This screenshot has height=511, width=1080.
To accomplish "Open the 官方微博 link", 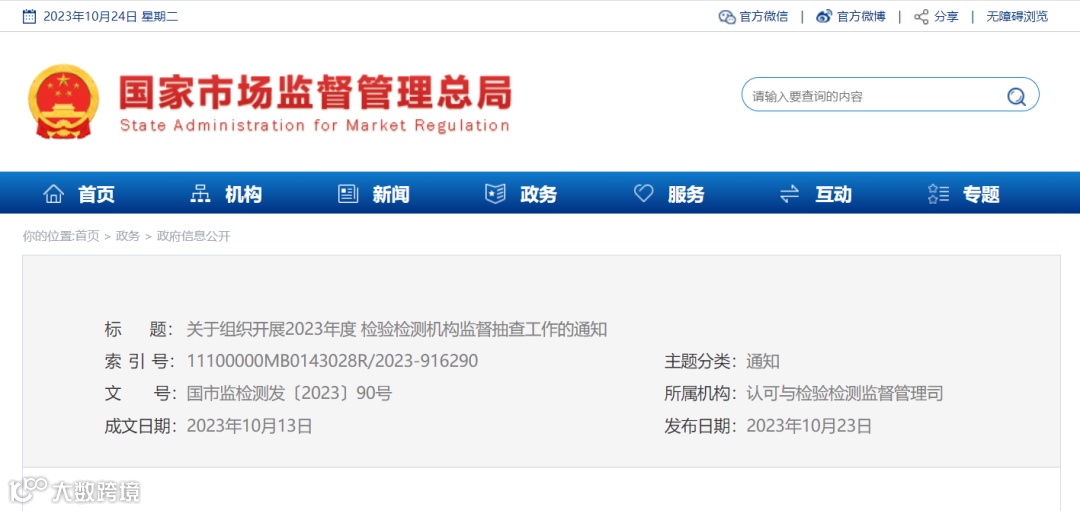I will [x=862, y=17].
